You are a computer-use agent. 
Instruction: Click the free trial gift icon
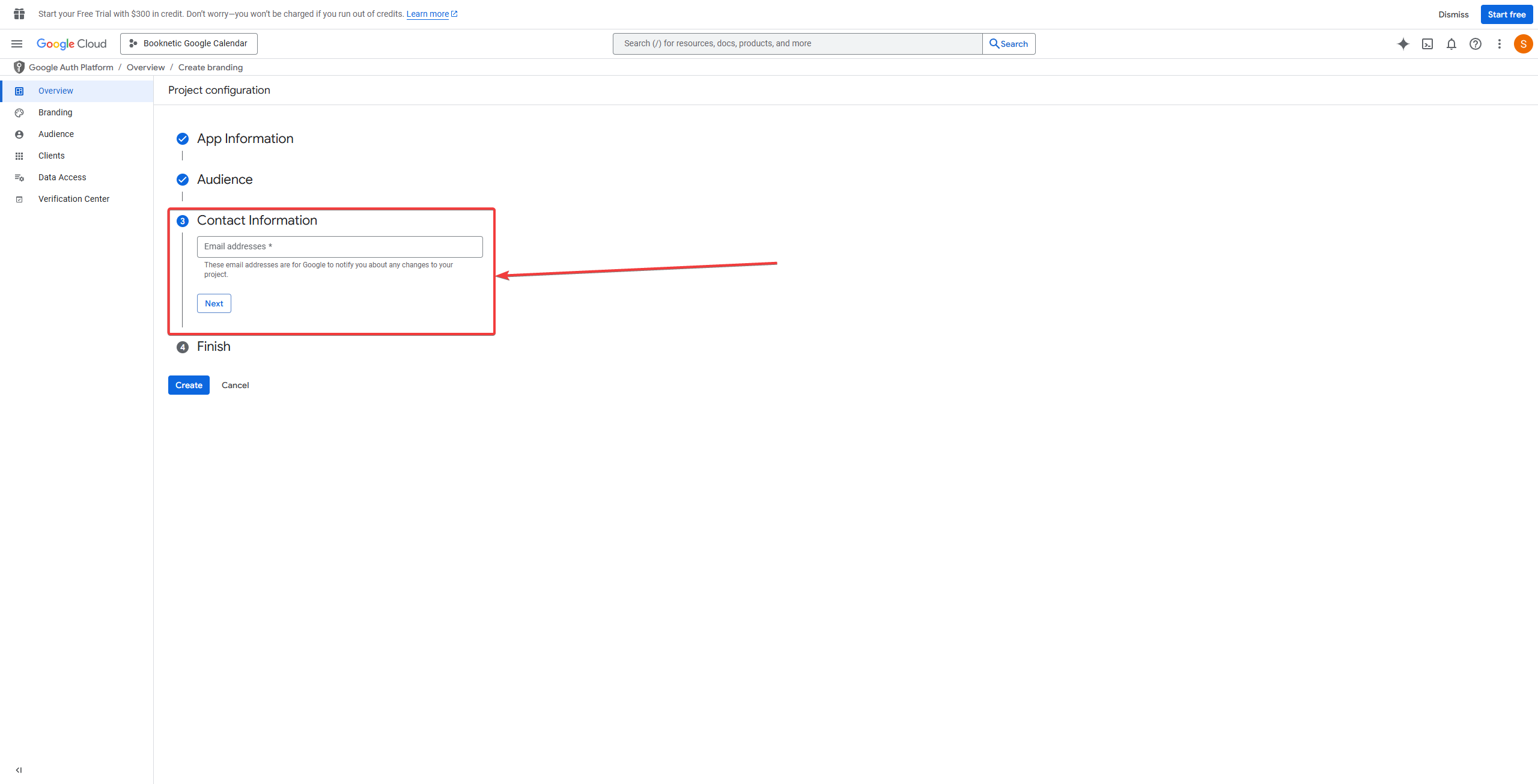[19, 14]
